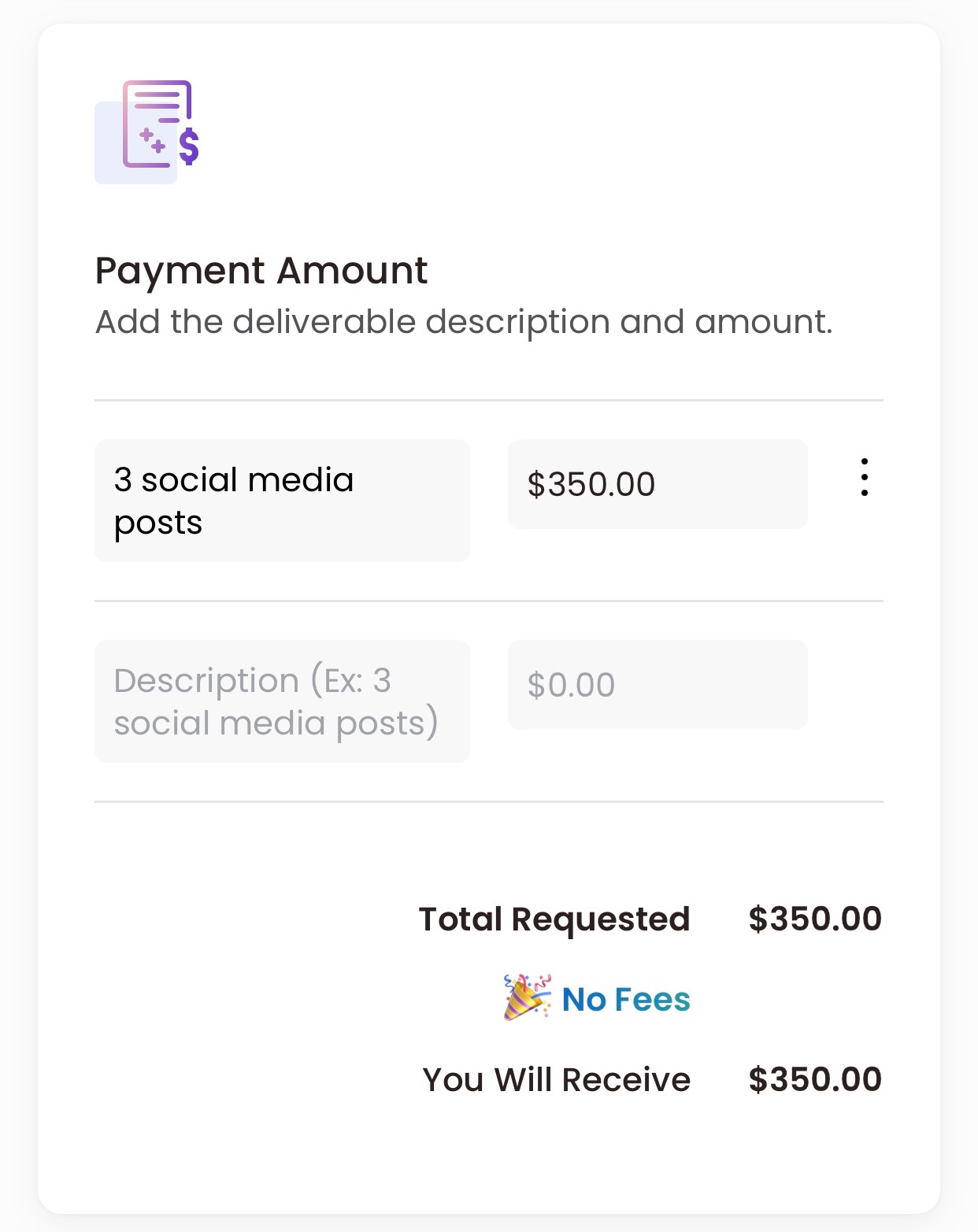Select the '3 social media posts' description field
The image size is (978, 1232).
282,501
